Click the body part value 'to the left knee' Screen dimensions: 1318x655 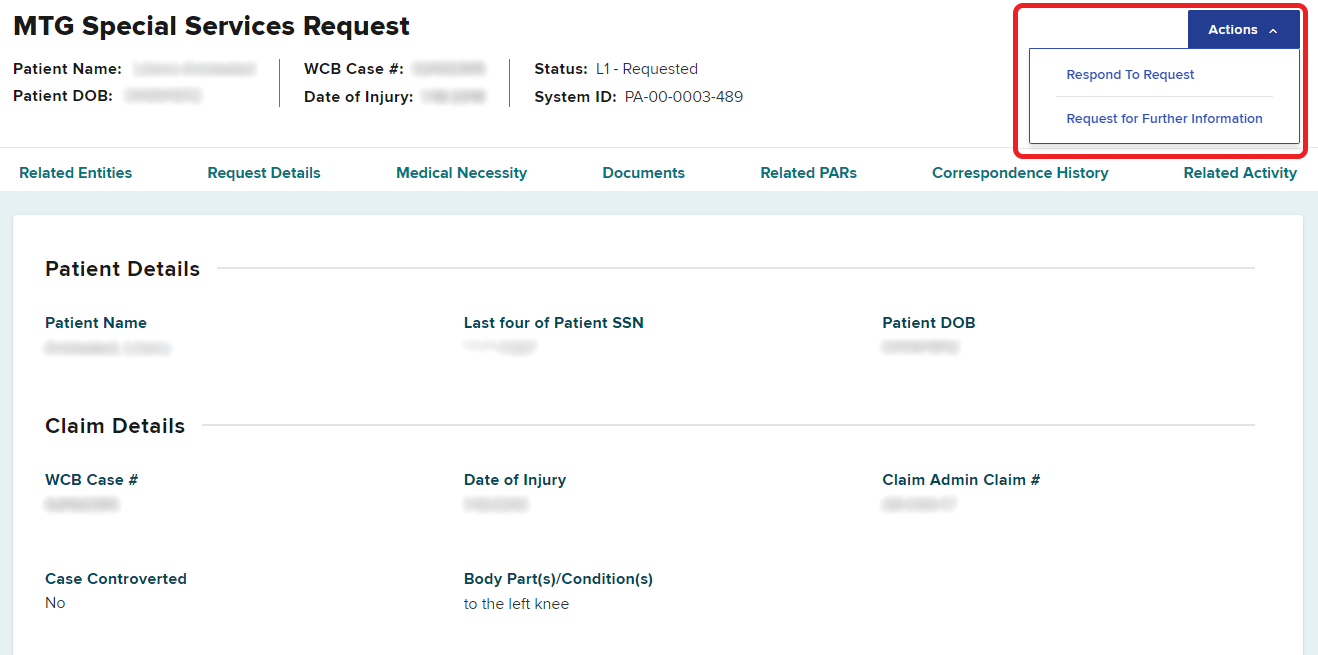click(x=516, y=604)
